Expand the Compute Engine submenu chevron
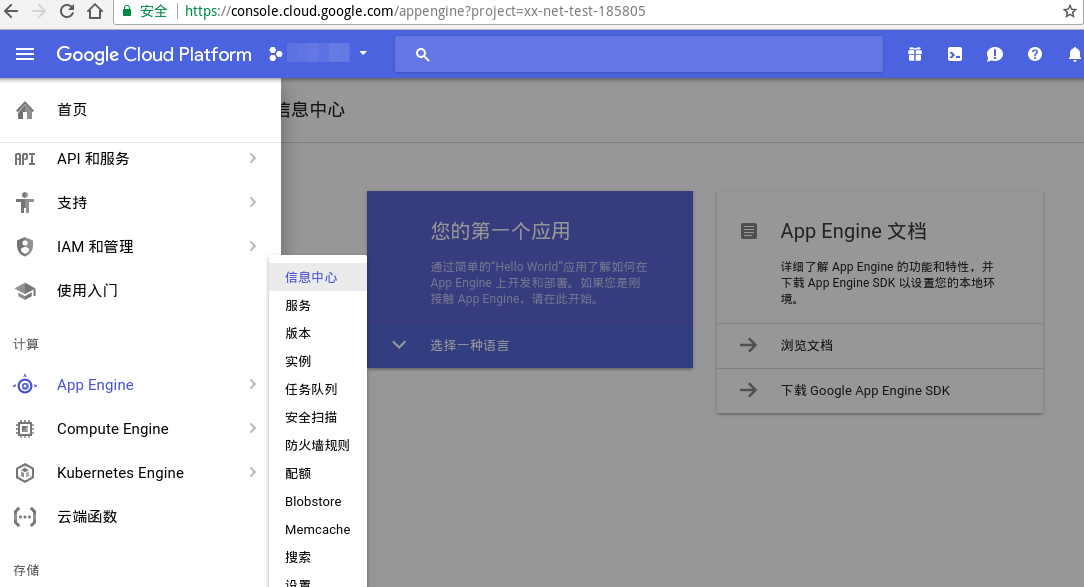Image resolution: width=1084 pixels, height=587 pixels. [x=253, y=429]
